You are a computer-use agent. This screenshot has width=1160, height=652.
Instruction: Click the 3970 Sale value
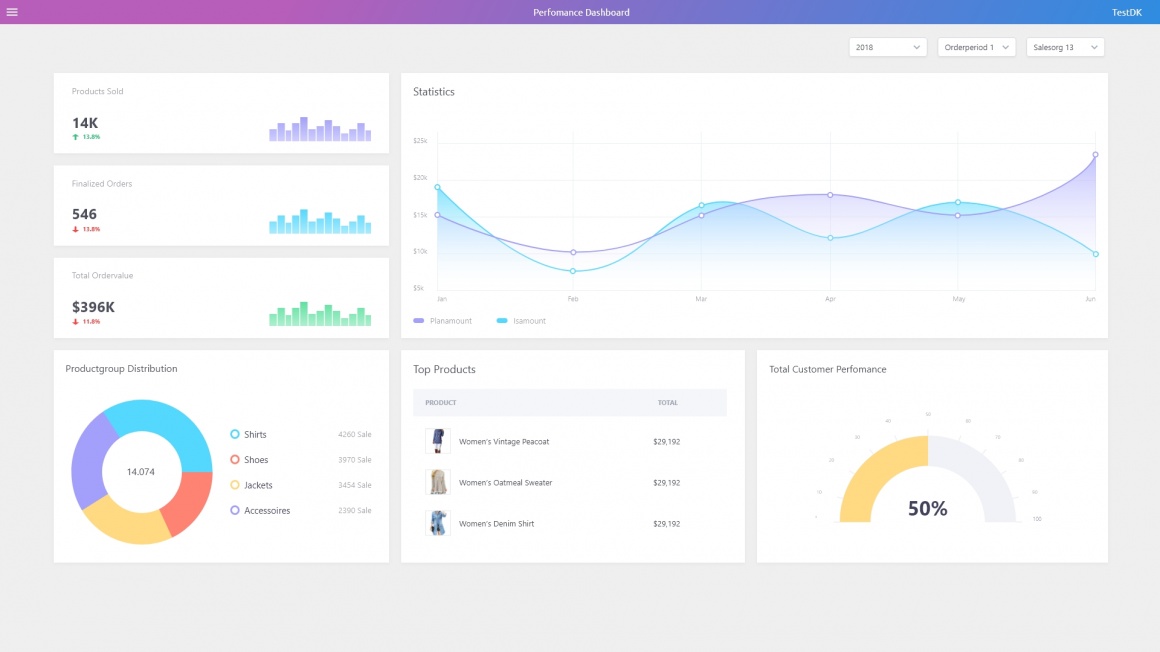354,460
